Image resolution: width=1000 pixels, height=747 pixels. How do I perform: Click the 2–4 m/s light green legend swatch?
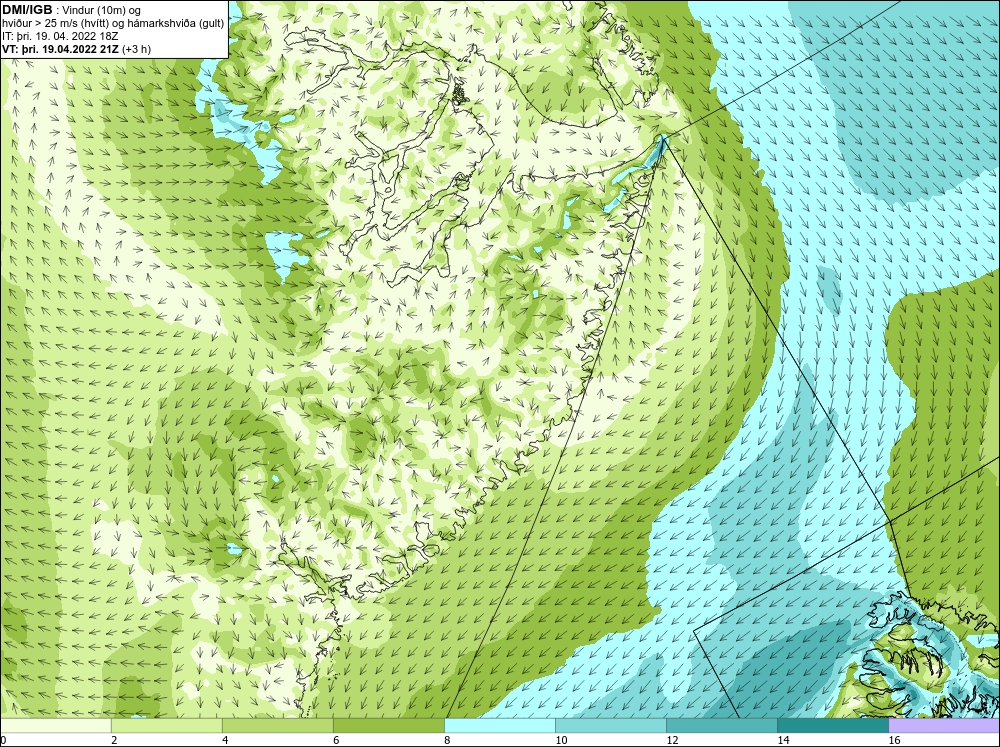coord(166,726)
